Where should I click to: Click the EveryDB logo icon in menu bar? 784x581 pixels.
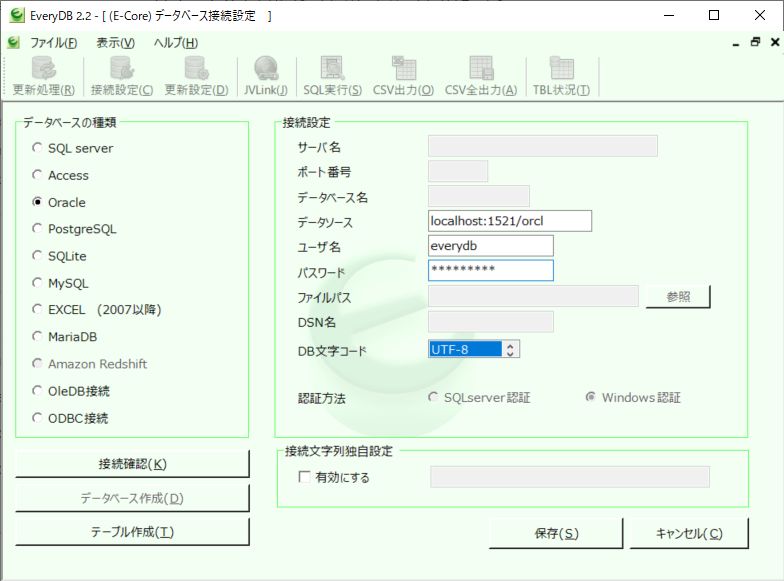tap(14, 42)
